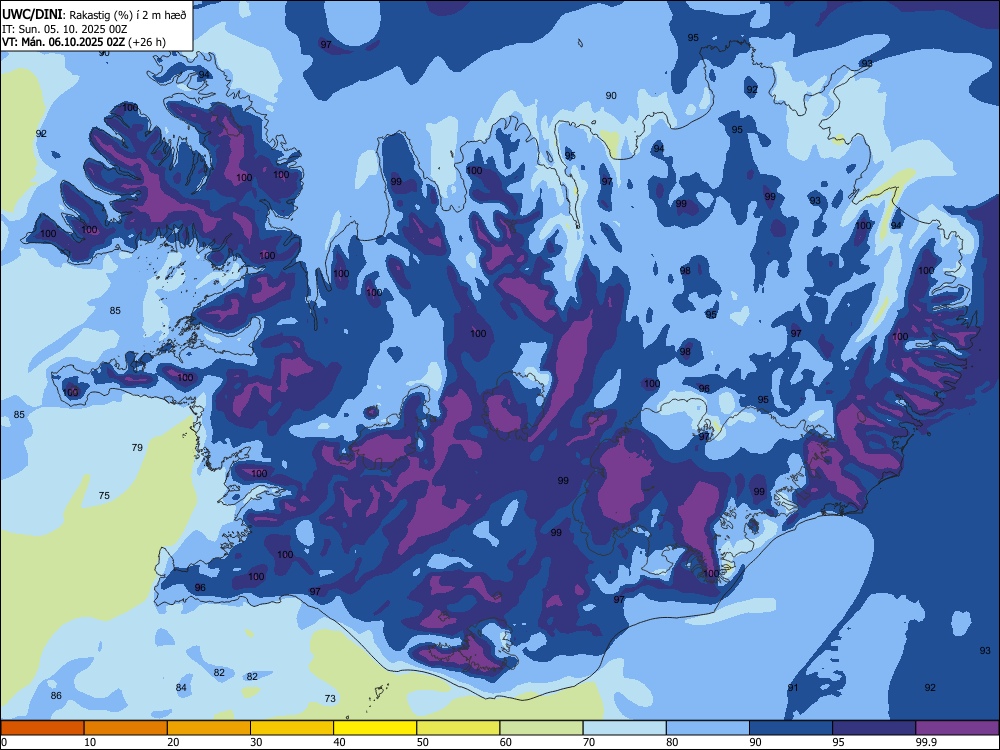Viewport: 1000px width, 750px height.
Task: Click the pale blue 70–80 legend swatch
Action: pyautogui.click(x=625, y=728)
